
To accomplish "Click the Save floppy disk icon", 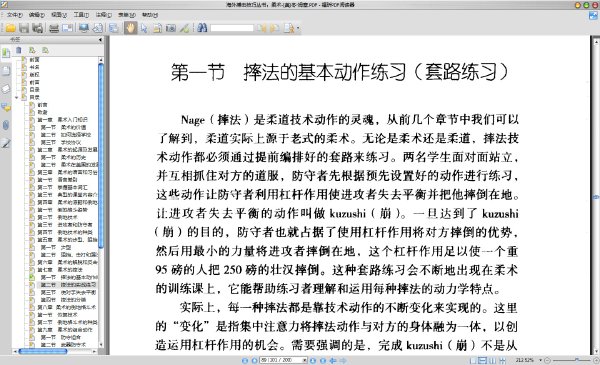I will [x=24, y=28].
